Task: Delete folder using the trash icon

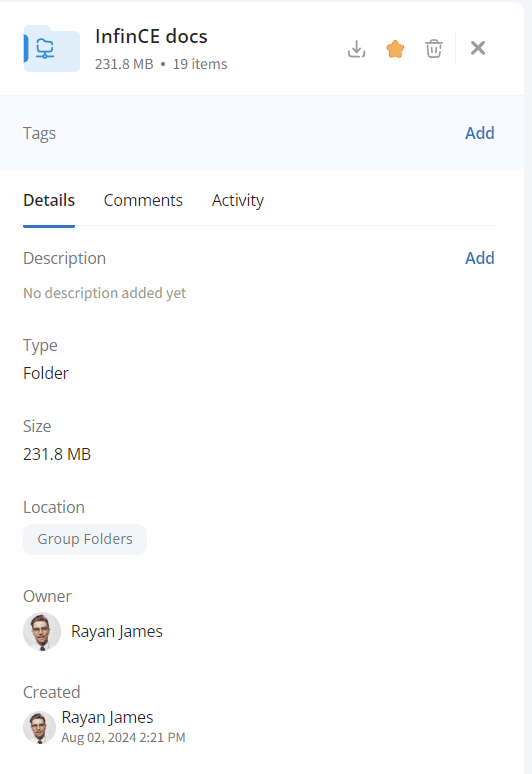Action: (x=434, y=49)
